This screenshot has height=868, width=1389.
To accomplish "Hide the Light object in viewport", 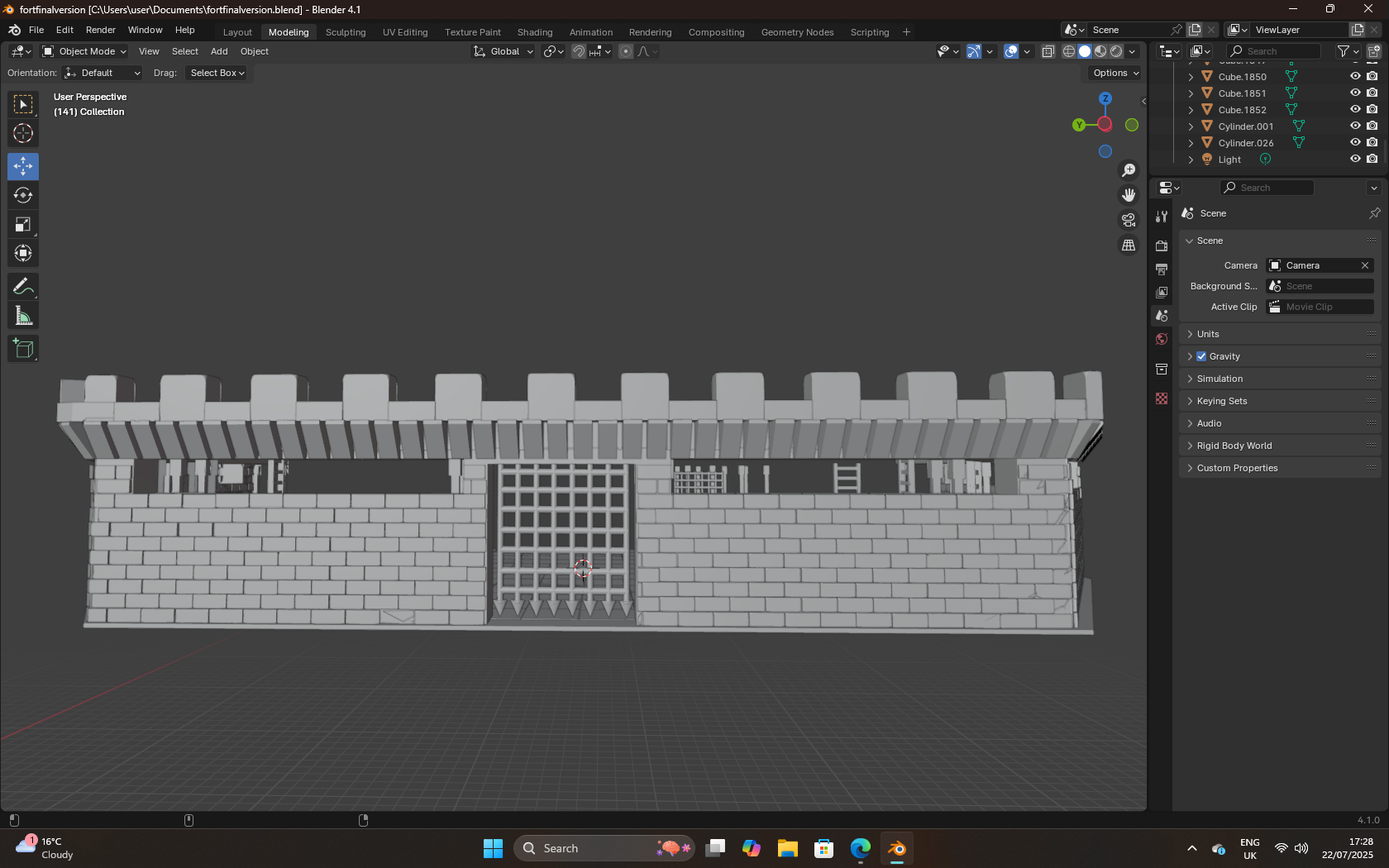I will click(x=1355, y=159).
